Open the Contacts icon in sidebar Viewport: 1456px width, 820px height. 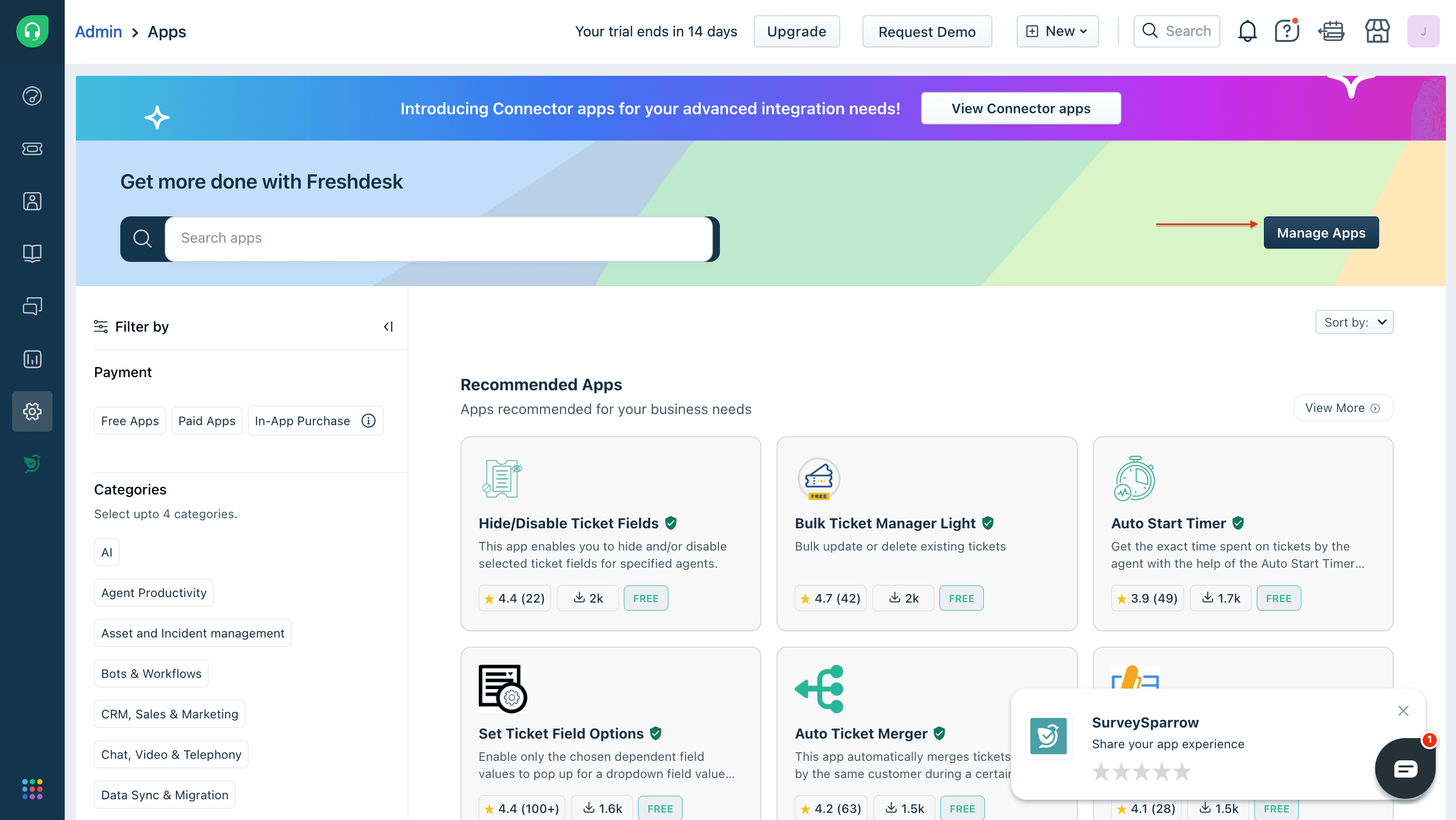point(32,201)
